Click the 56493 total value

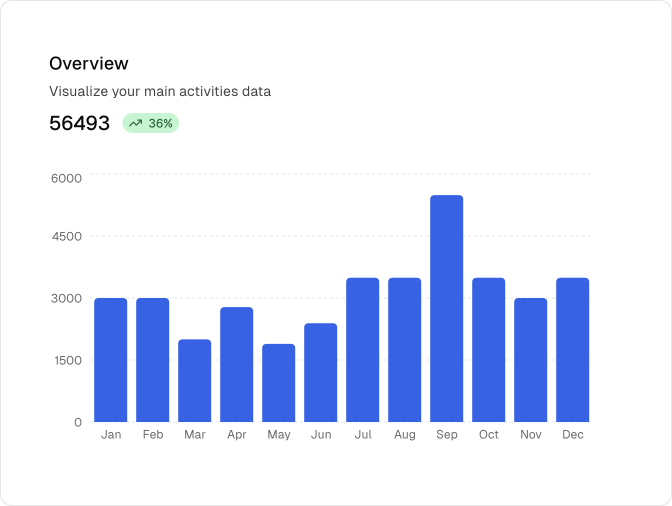pyautogui.click(x=79, y=124)
